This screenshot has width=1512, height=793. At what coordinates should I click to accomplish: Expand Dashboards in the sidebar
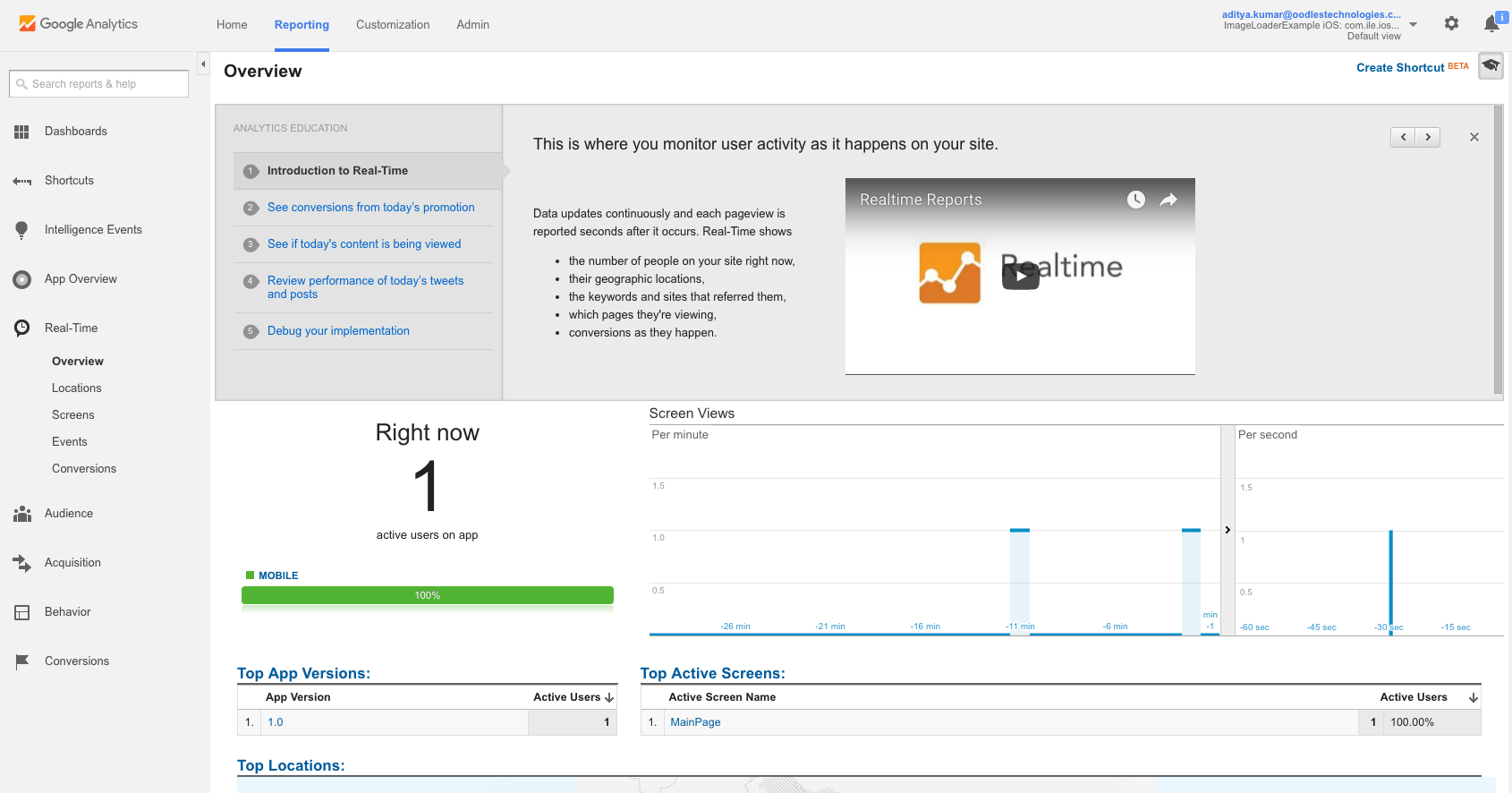[76, 132]
